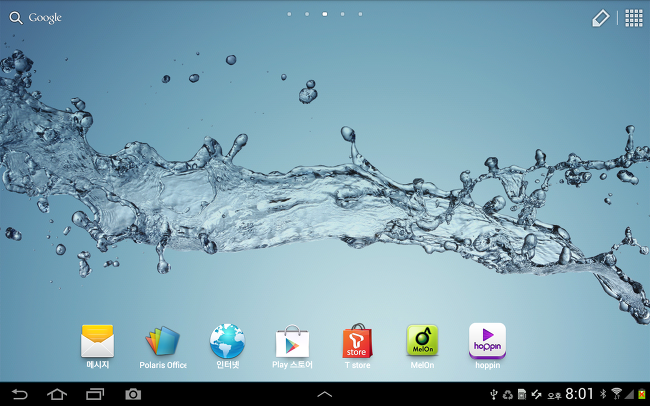
Task: Switch to the fourth home page dot
Action: [342, 14]
